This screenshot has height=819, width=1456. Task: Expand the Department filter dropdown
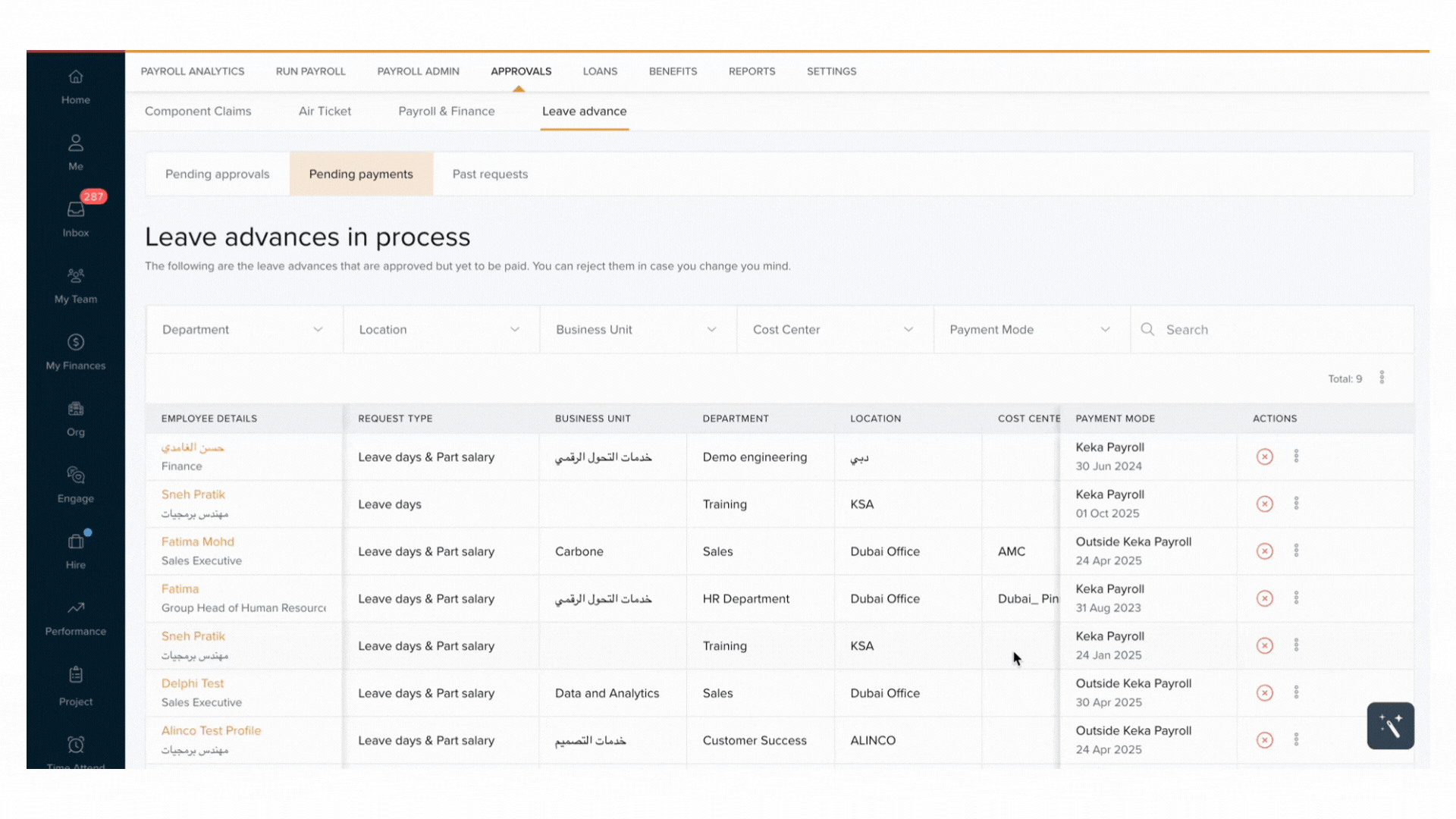tap(243, 330)
